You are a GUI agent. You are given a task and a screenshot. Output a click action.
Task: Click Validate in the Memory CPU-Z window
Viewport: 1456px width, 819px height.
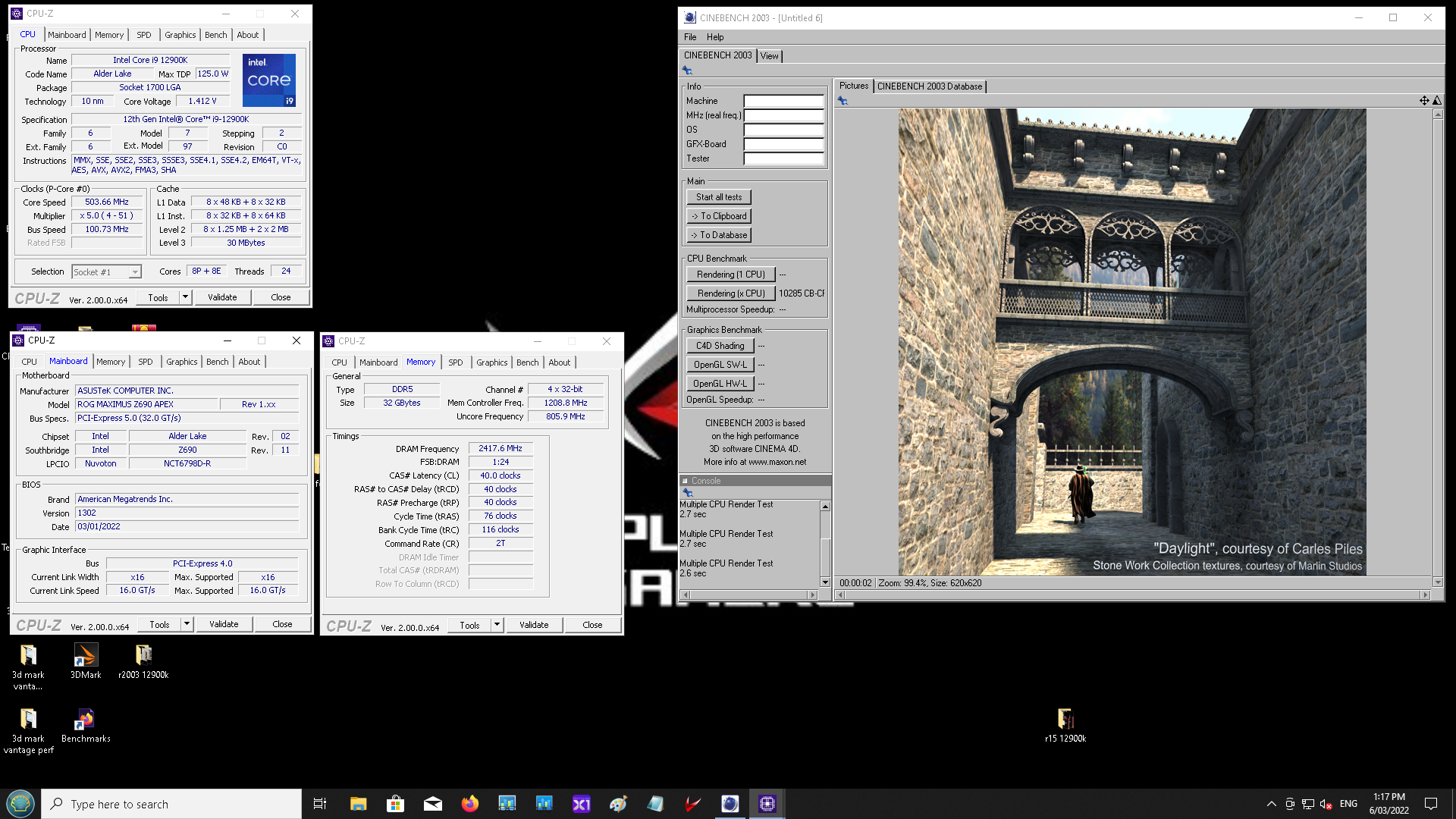click(534, 625)
